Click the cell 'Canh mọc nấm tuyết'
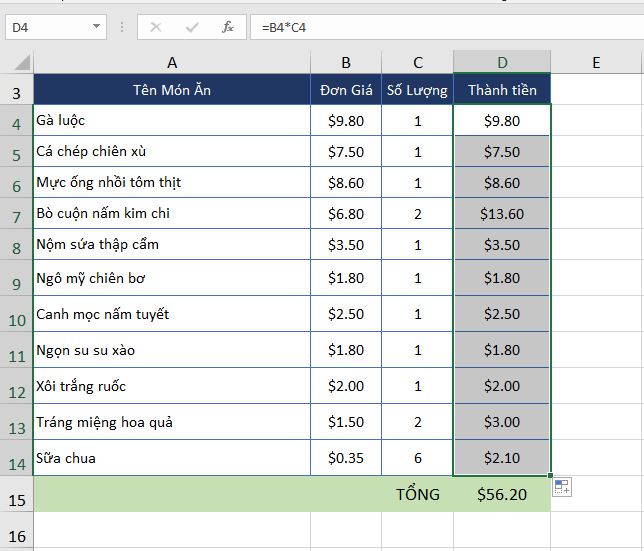This screenshot has width=644, height=551. click(x=172, y=314)
